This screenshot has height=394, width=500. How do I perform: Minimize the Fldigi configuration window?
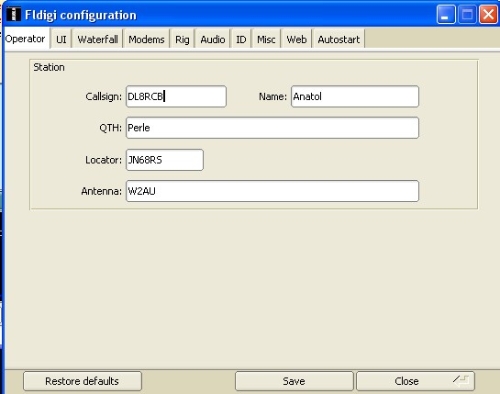(x=446, y=15)
